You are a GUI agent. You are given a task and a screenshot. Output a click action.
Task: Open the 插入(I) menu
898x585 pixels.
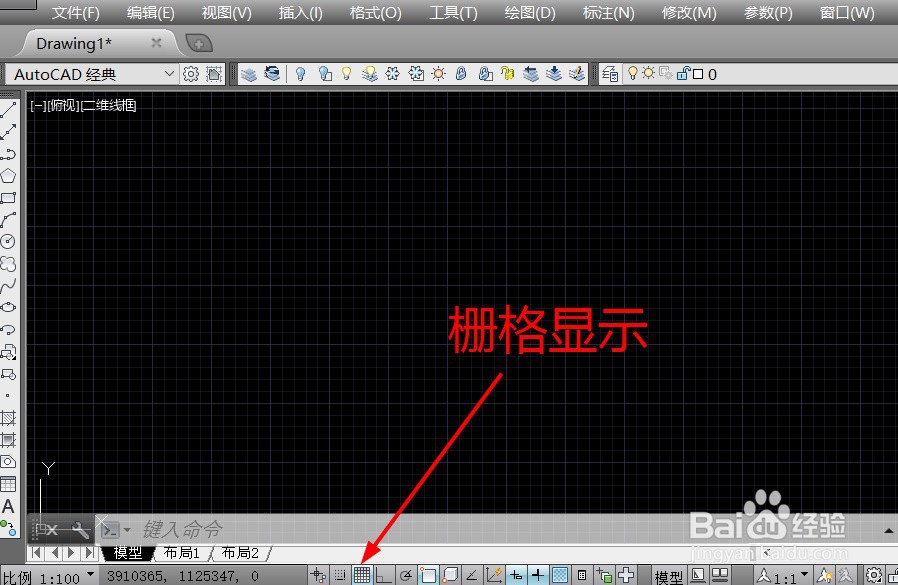[301, 13]
